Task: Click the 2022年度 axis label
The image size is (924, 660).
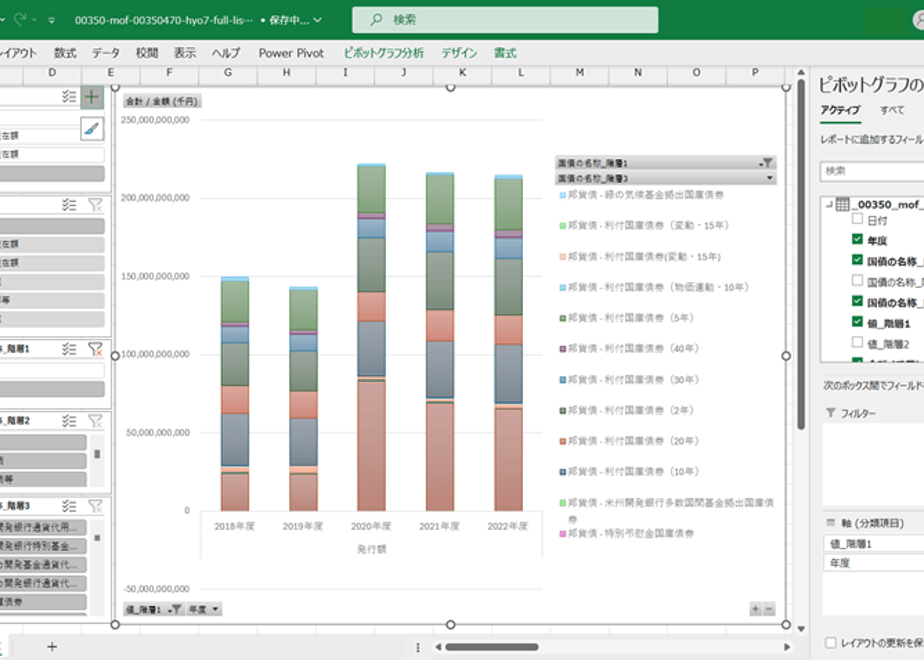Action: [507, 526]
